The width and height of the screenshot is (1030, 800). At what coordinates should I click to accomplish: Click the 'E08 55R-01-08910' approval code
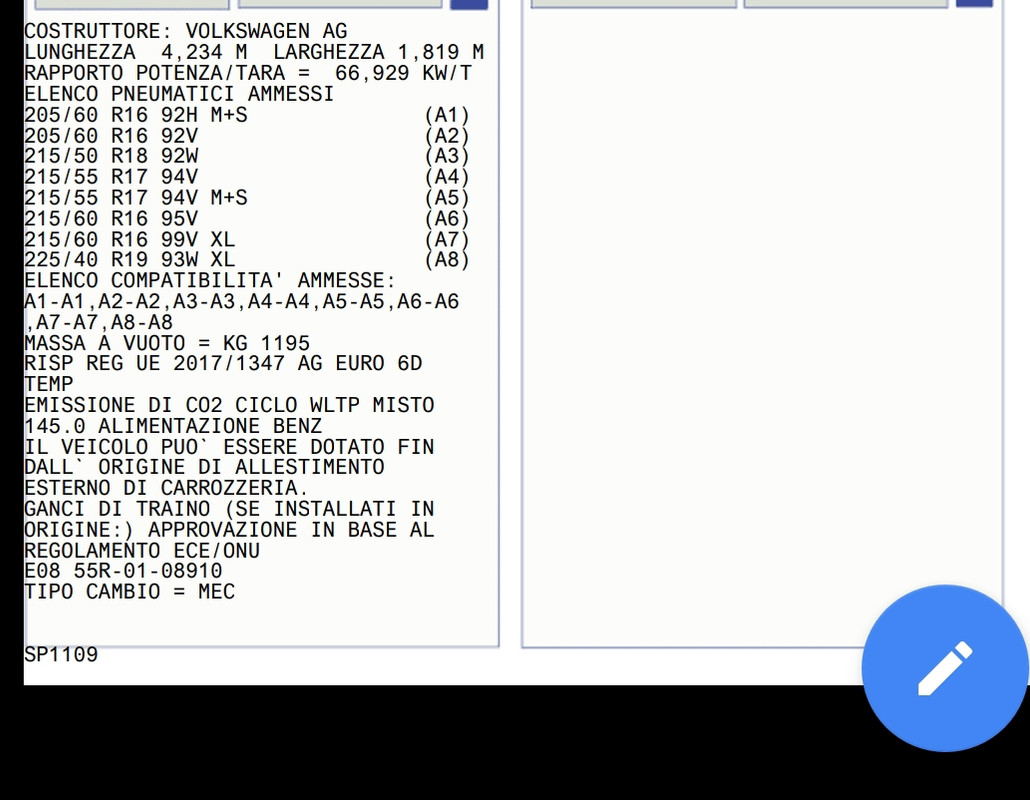coord(123,571)
